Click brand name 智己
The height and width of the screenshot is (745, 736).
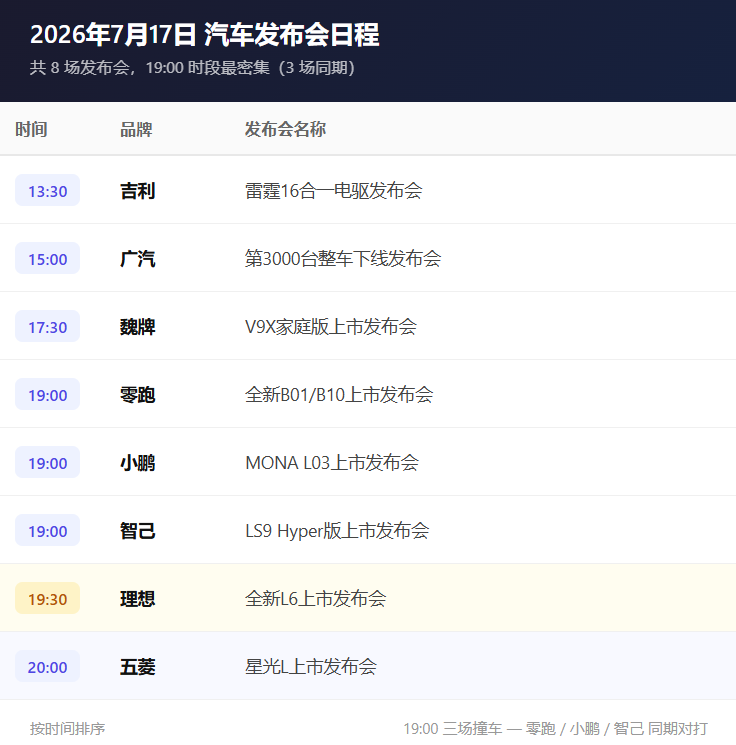pyautogui.click(x=138, y=531)
